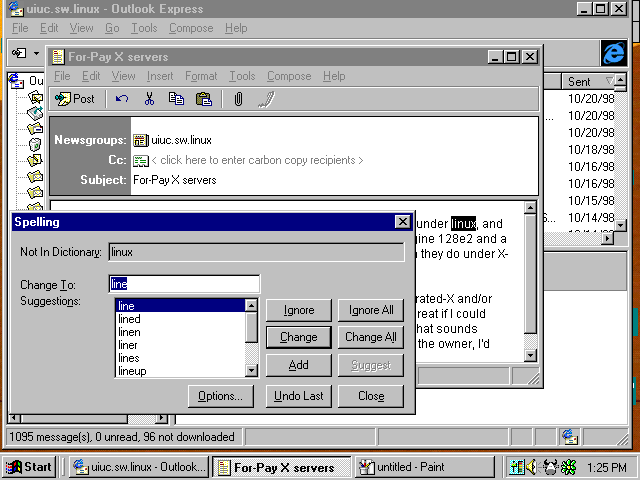Click folder pane horizontal scroll left arrow
Viewport: 640px width, 480px height.
[14, 418]
